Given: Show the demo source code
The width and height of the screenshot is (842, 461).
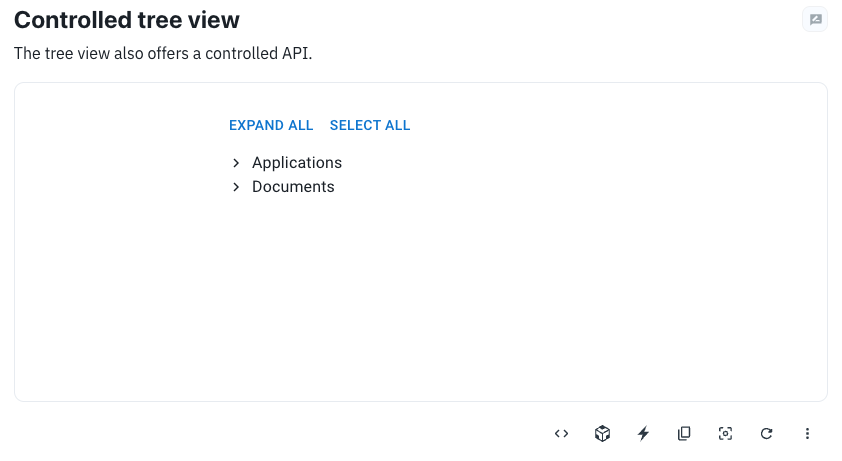Looking at the screenshot, I should [562, 433].
